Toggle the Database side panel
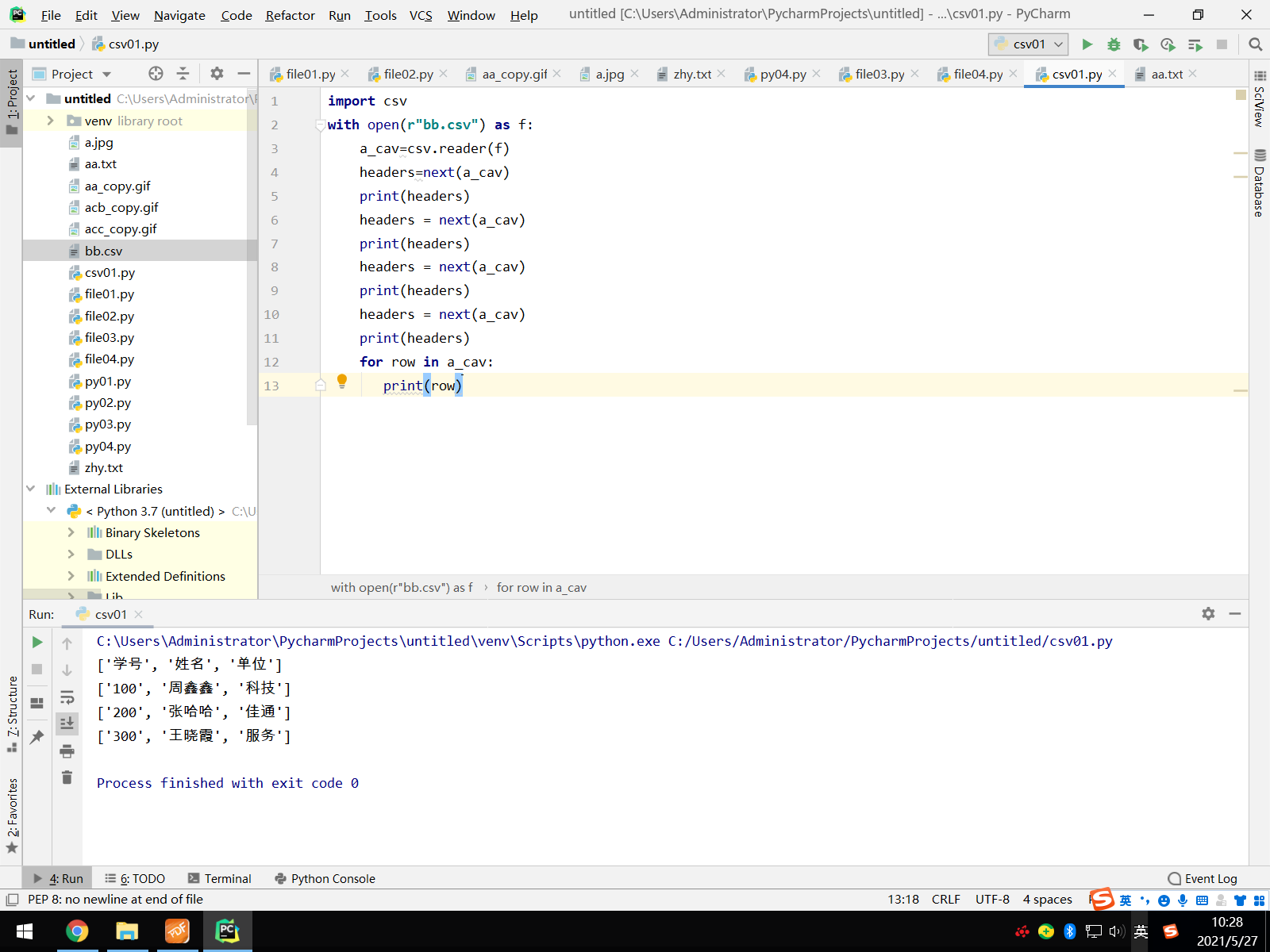The height and width of the screenshot is (952, 1270). point(1259,182)
